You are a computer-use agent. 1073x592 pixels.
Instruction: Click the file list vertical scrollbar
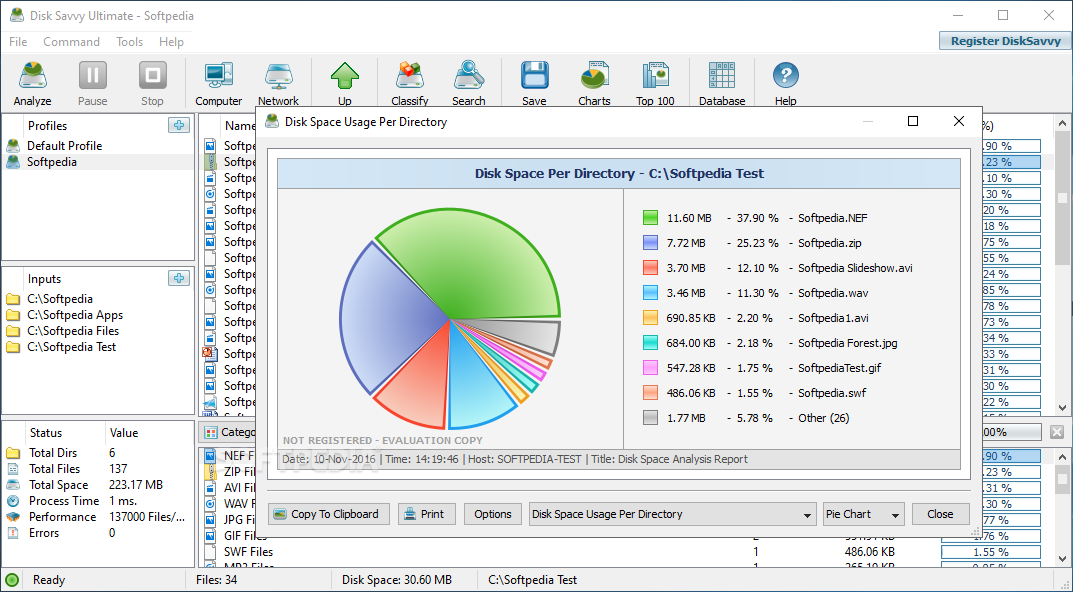pyautogui.click(x=1062, y=265)
